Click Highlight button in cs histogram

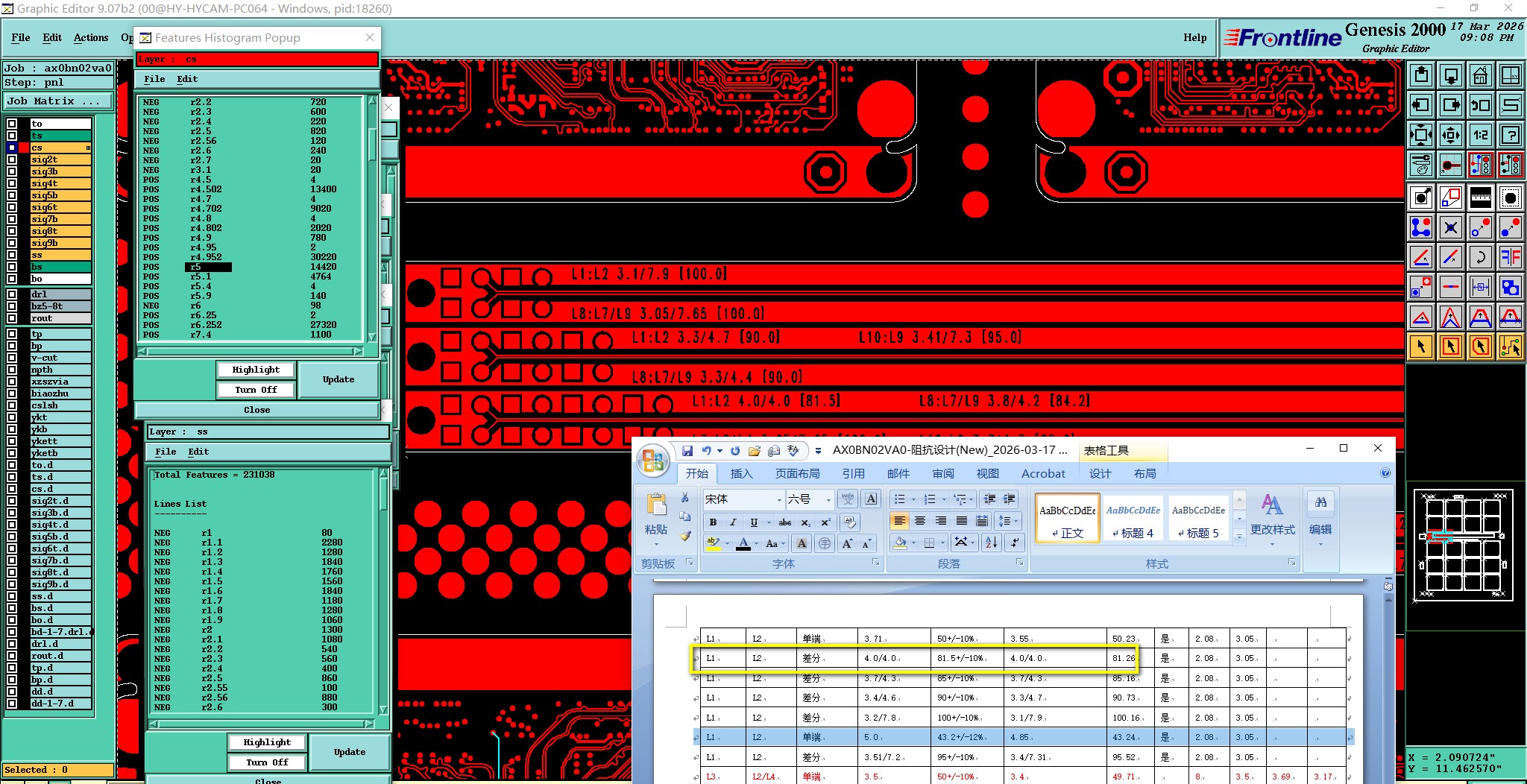tap(256, 370)
